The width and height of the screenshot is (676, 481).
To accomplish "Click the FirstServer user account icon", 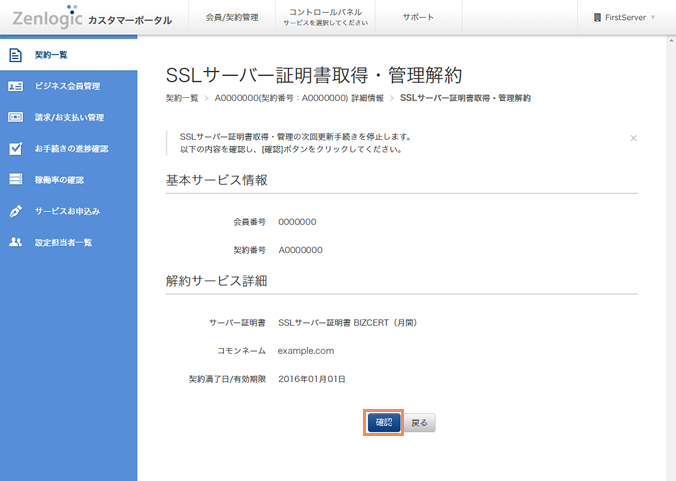I will tap(597, 18).
